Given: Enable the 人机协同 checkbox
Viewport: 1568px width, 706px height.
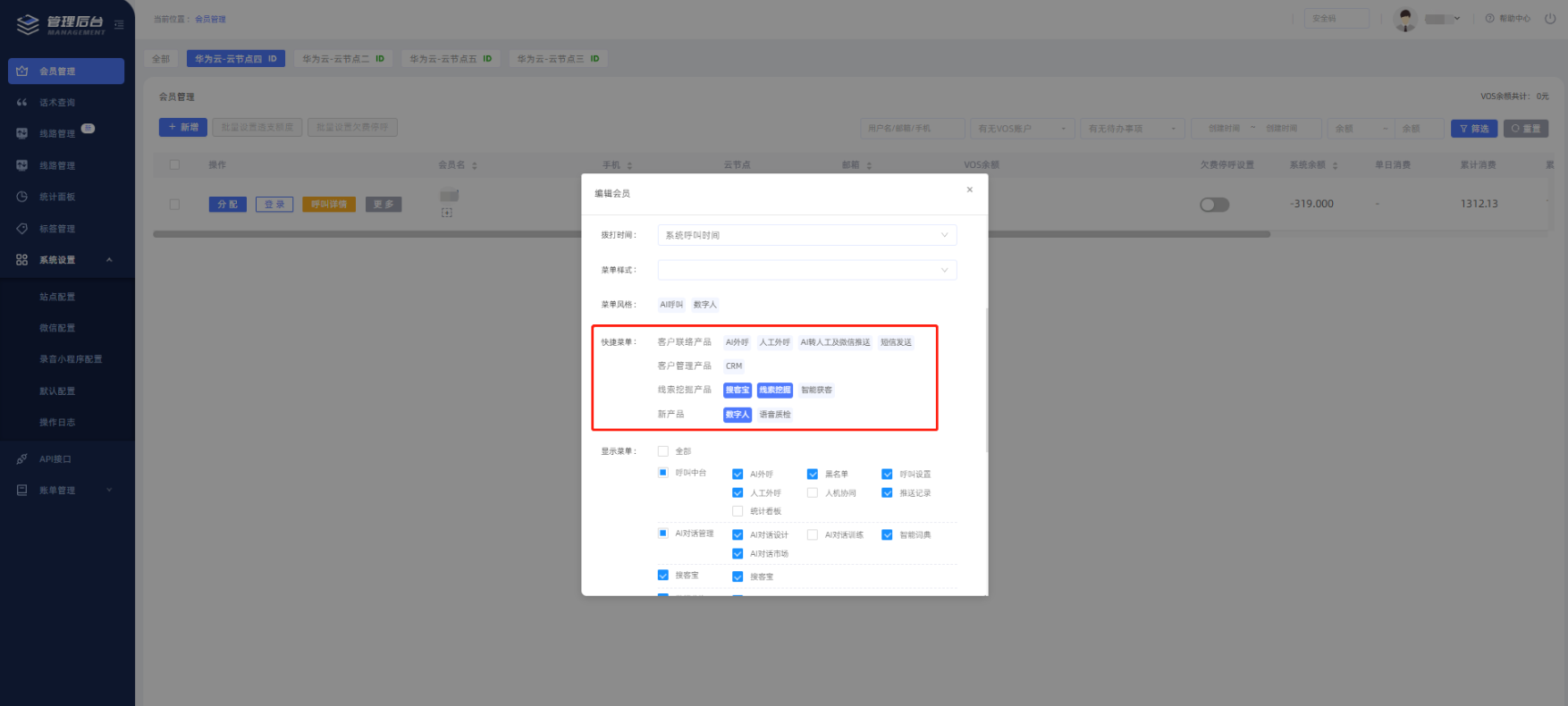Looking at the screenshot, I should (x=813, y=493).
